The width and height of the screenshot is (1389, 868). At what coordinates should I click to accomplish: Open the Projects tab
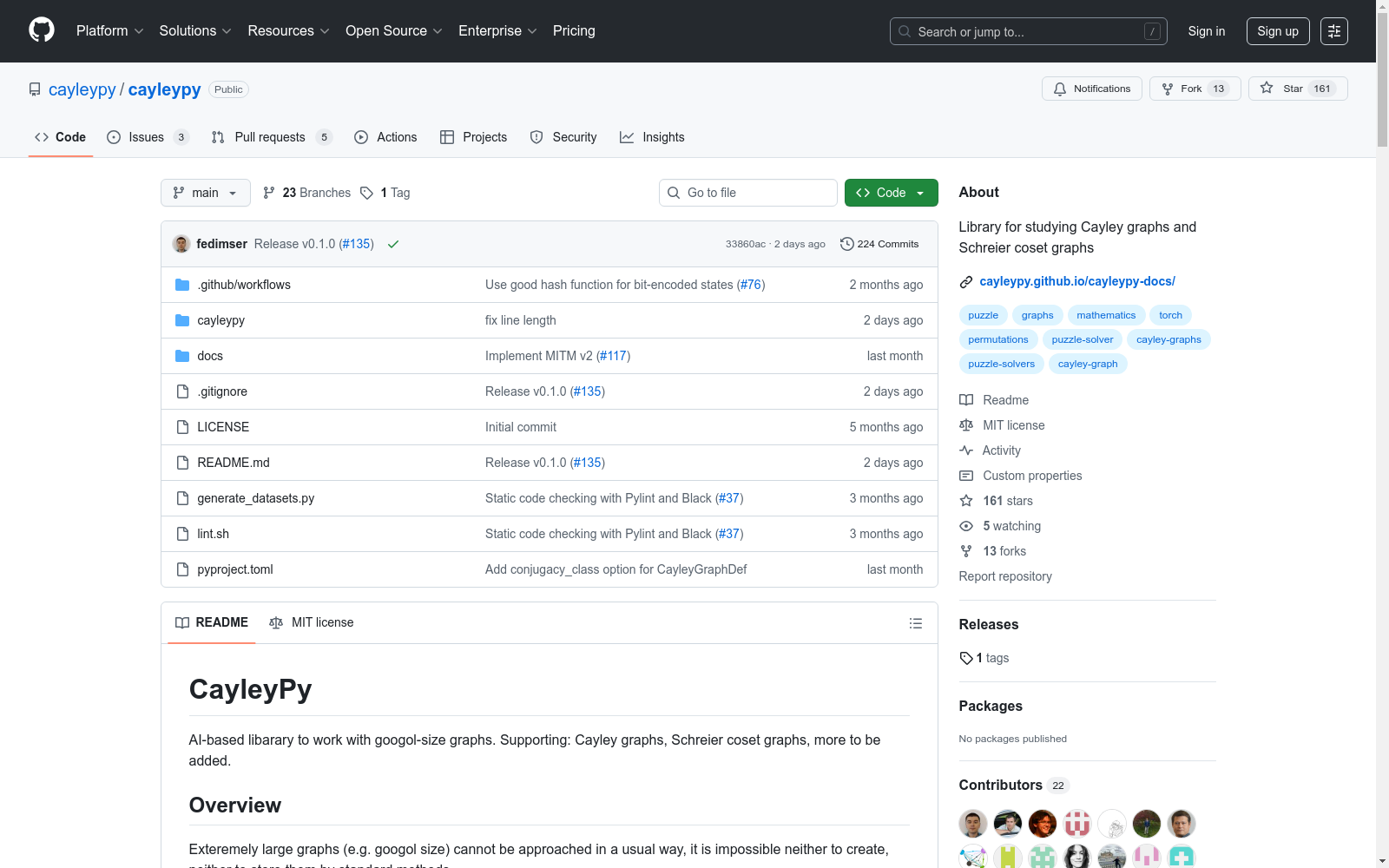pyautogui.click(x=474, y=137)
